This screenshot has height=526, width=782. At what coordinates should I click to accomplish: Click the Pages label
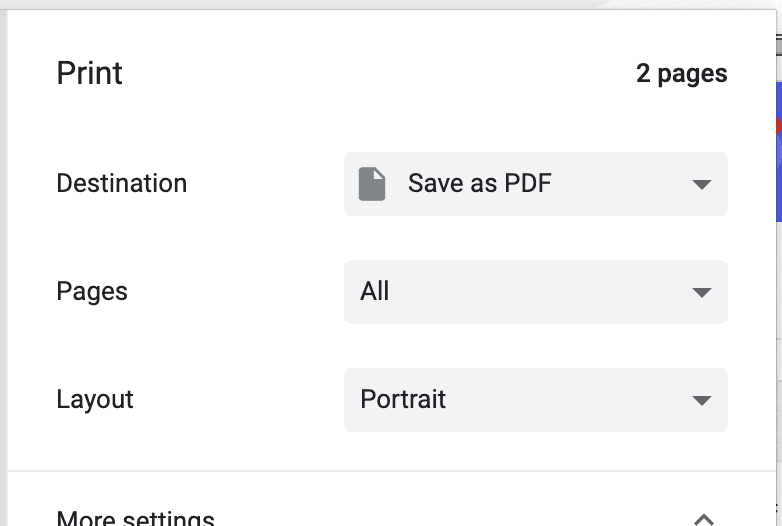[x=92, y=292]
